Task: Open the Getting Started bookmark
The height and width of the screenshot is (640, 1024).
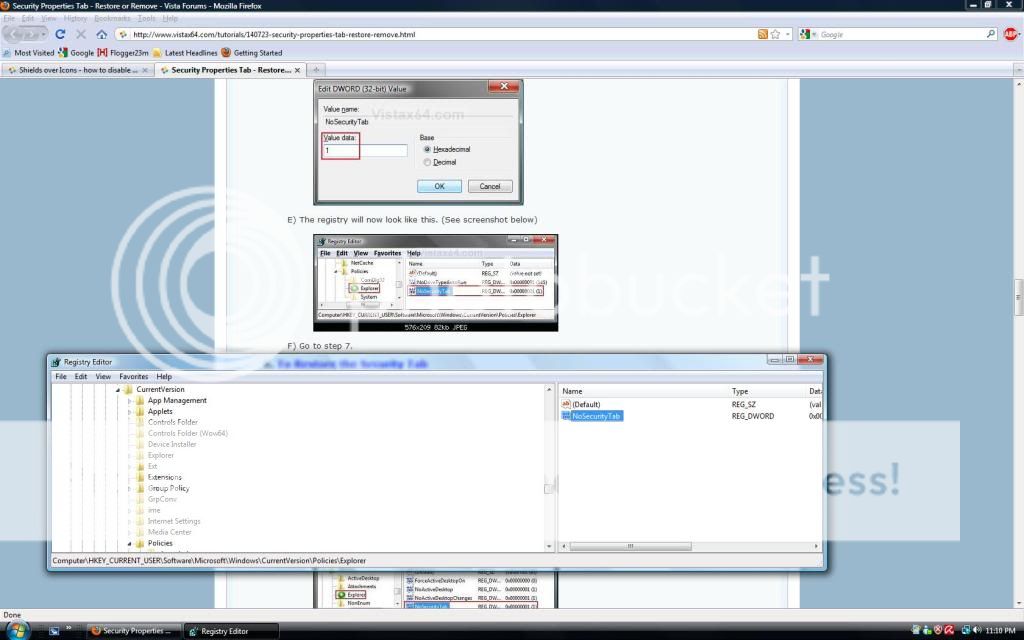Action: click(252, 53)
